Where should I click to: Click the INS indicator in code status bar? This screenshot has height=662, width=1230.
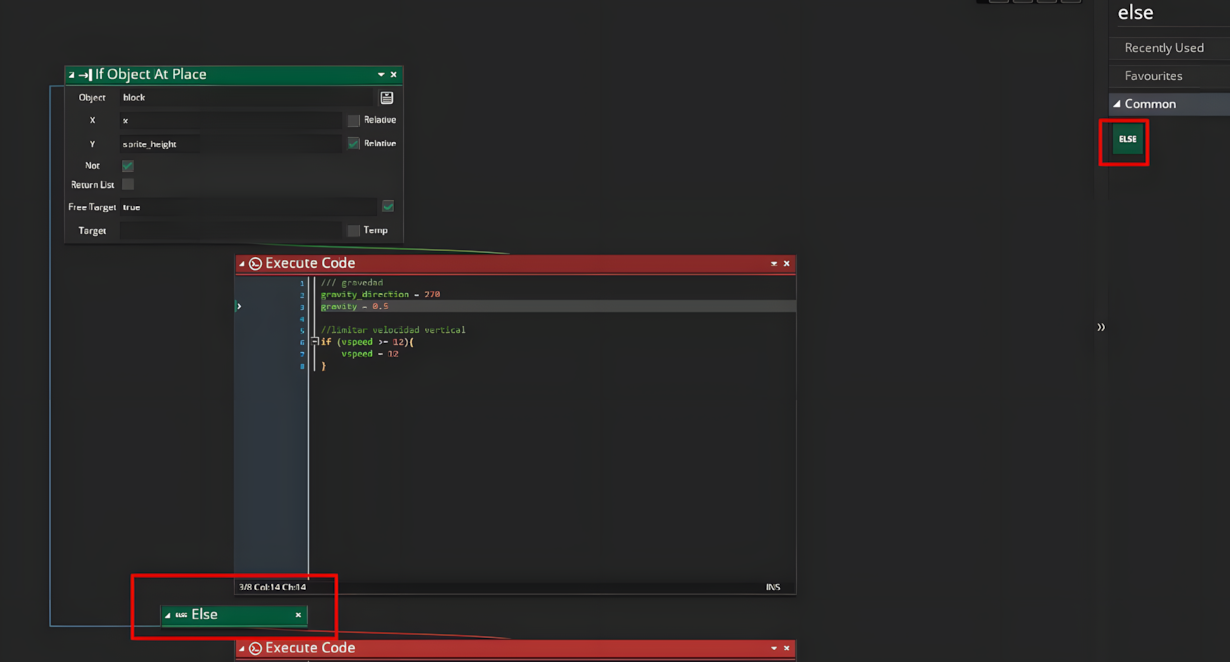coord(773,587)
